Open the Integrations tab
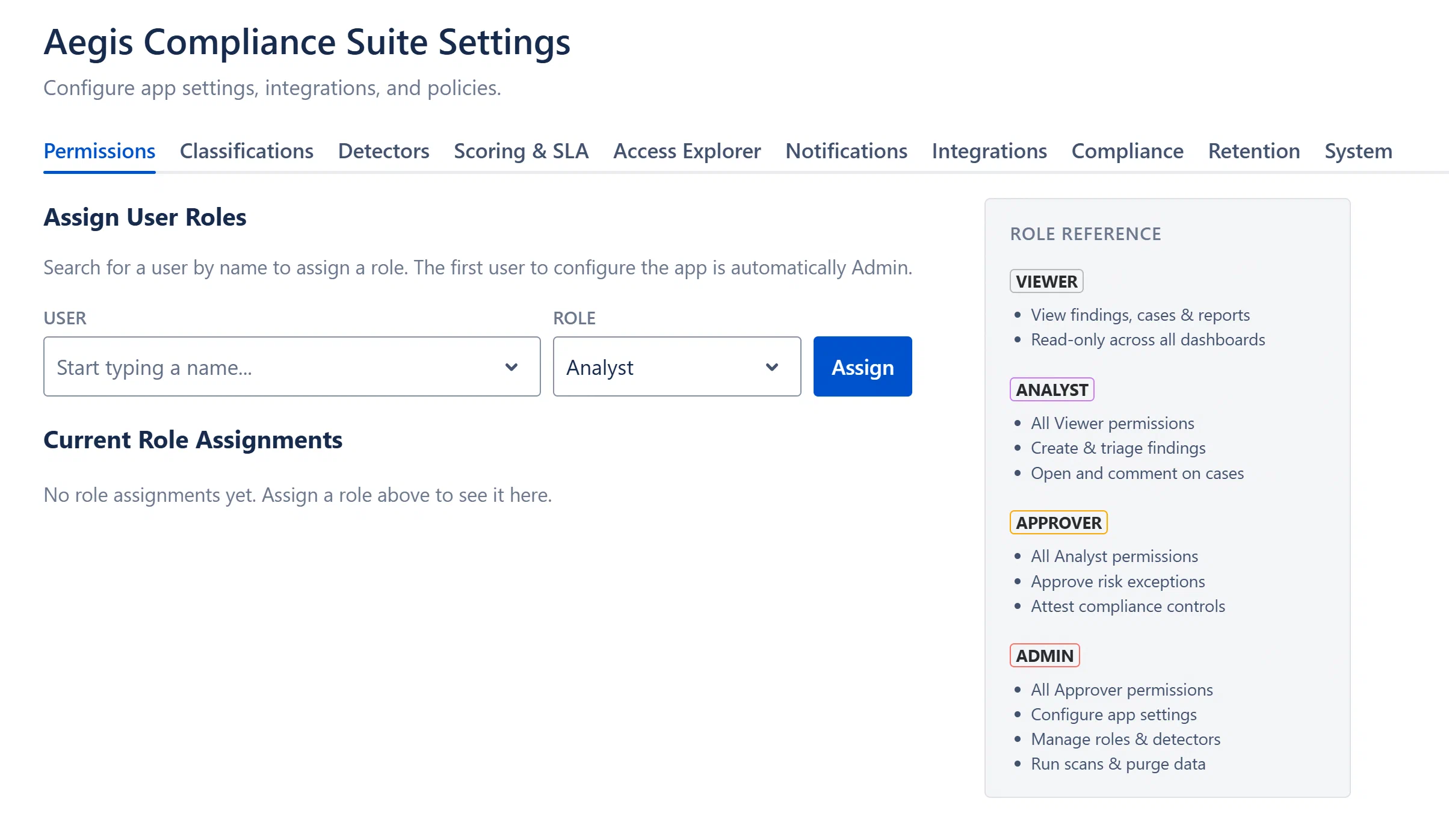 [989, 151]
